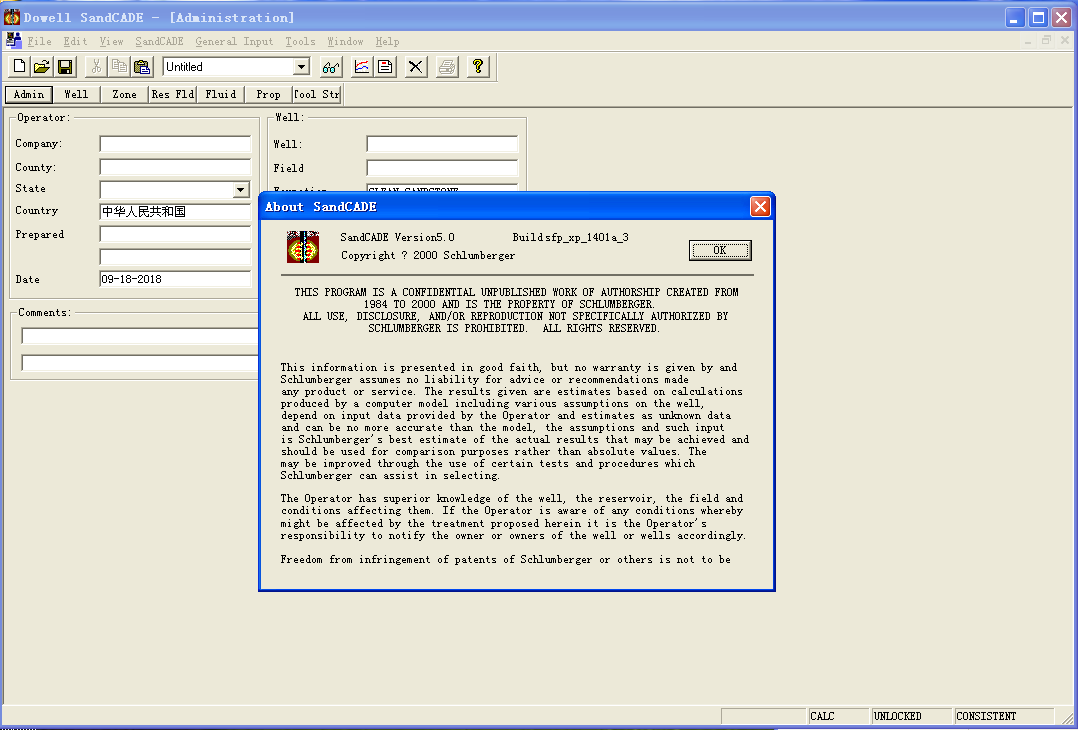The width and height of the screenshot is (1078, 730).
Task: Open the plot chart toolbar icon
Action: pyautogui.click(x=362, y=67)
